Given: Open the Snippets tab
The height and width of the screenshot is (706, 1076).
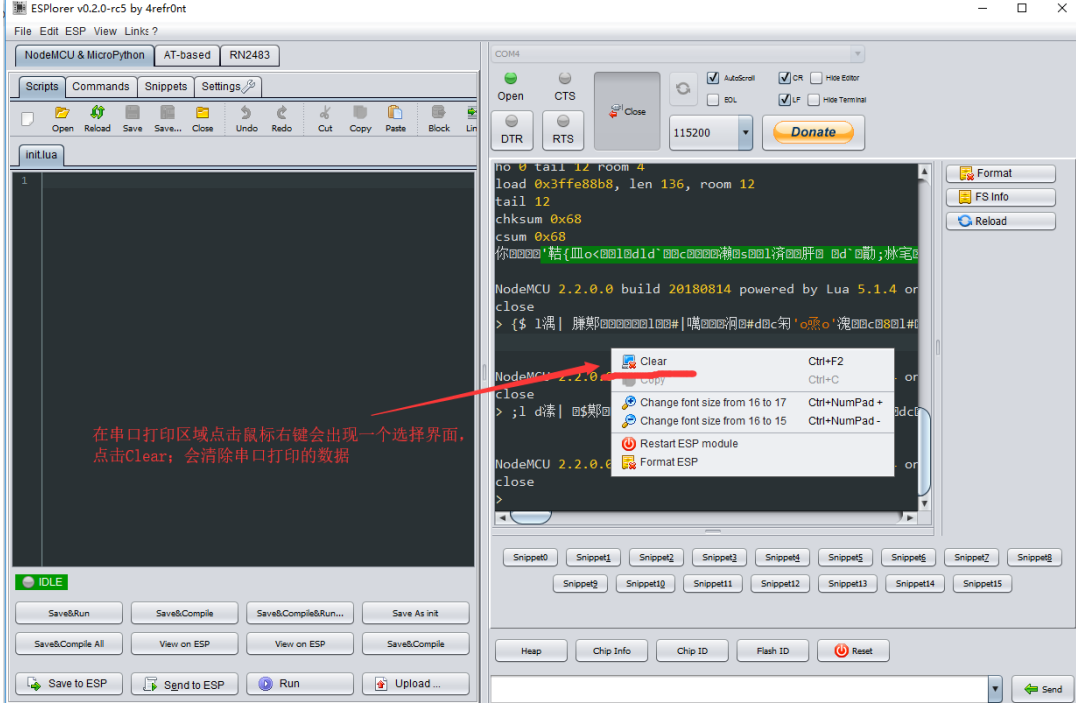Looking at the screenshot, I should [165, 86].
